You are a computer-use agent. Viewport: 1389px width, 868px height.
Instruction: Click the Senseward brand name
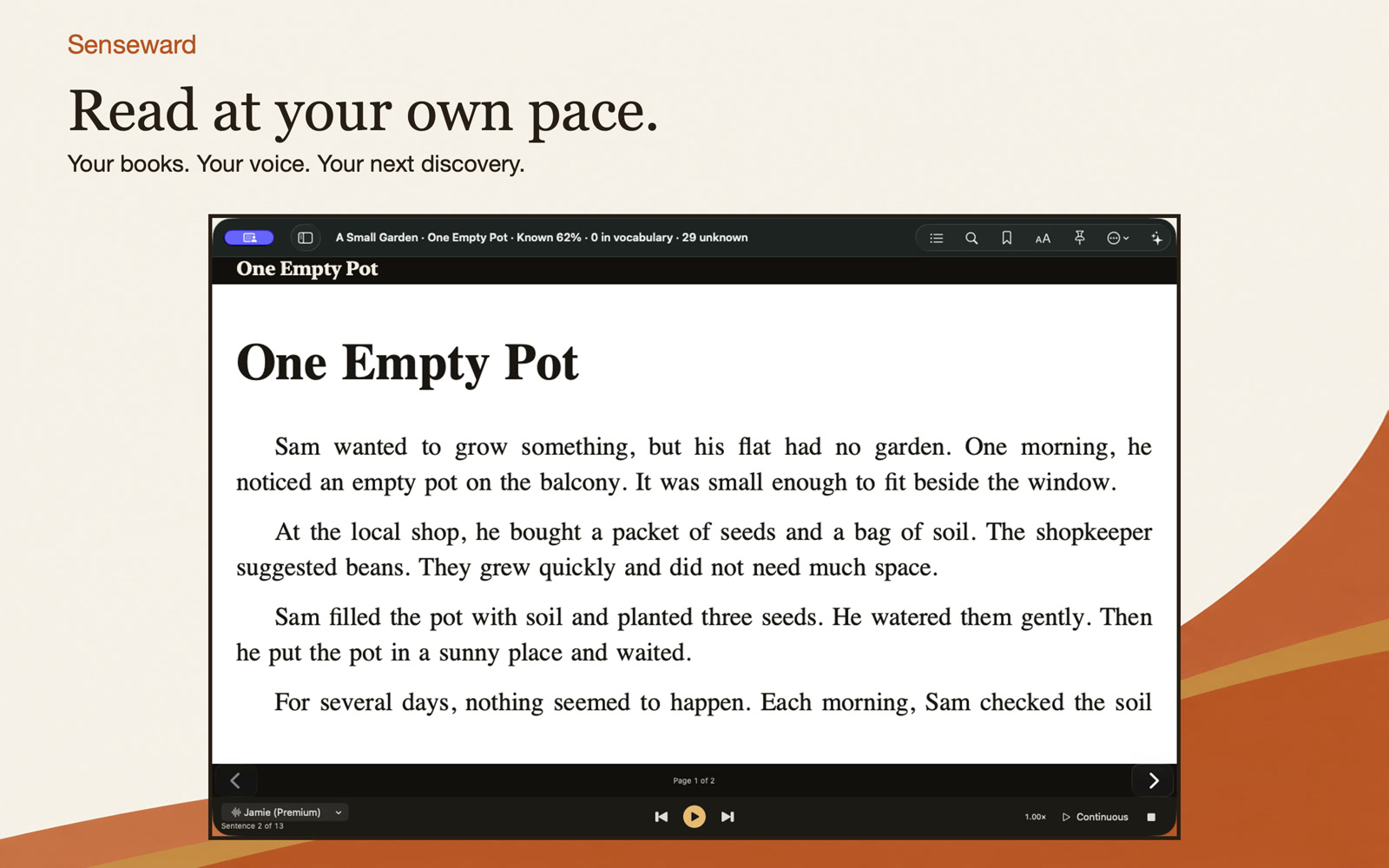click(132, 45)
